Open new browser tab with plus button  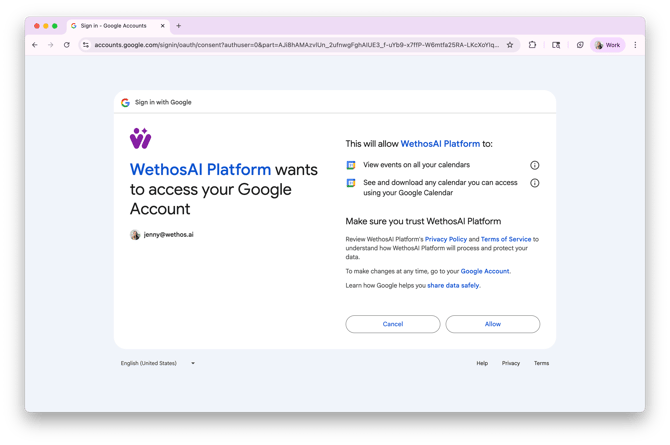179,26
